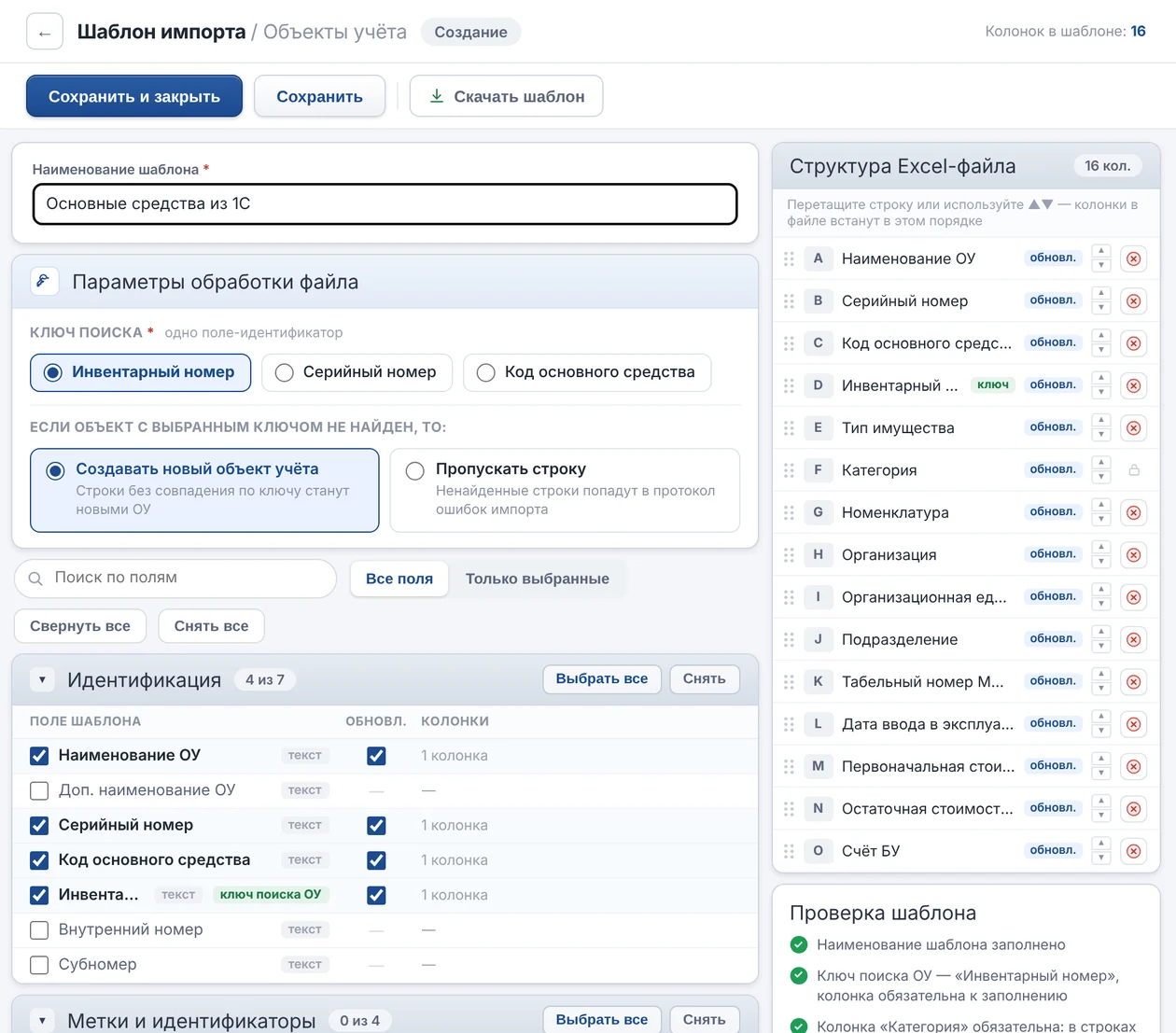Image resolution: width=1176 pixels, height=1033 pixels.
Task: Click Выбрать все in the Идентификация section
Action: pyautogui.click(x=602, y=678)
